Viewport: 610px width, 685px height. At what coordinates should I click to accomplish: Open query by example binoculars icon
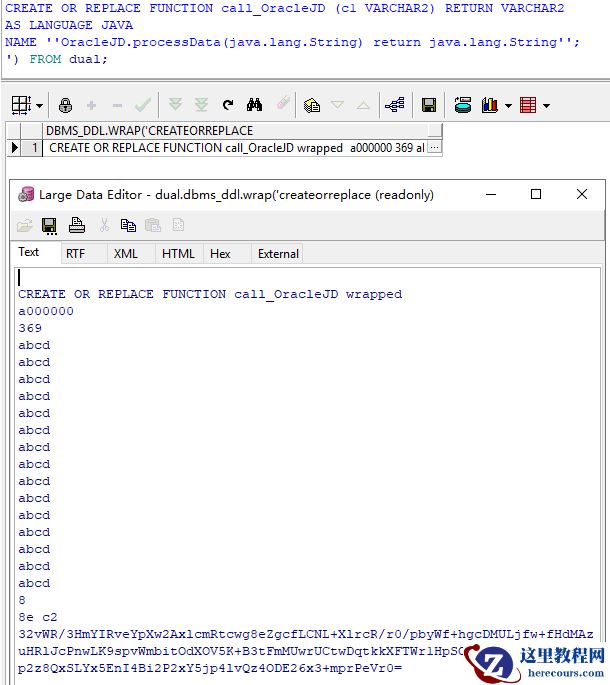(254, 105)
